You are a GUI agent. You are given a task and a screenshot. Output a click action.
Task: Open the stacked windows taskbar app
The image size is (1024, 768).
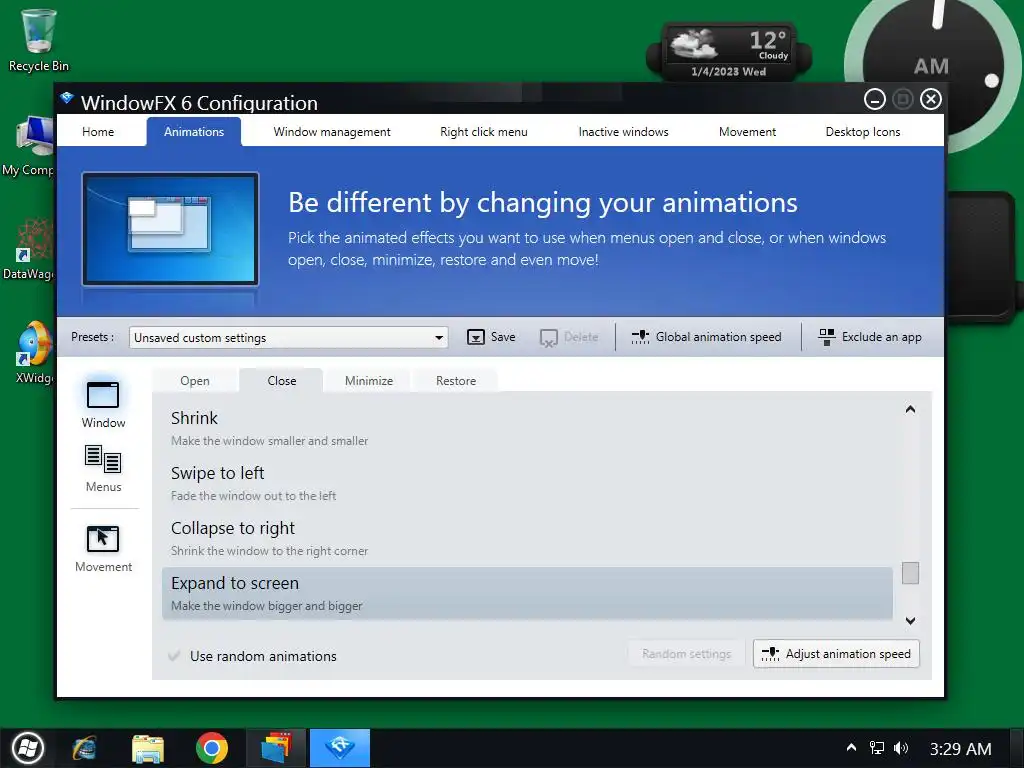tap(276, 748)
